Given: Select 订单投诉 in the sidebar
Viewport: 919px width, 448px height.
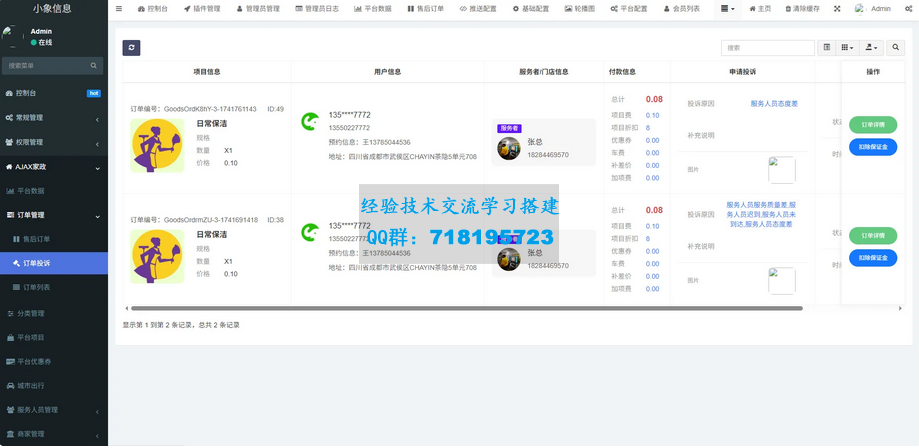Looking at the screenshot, I should [x=54, y=263].
